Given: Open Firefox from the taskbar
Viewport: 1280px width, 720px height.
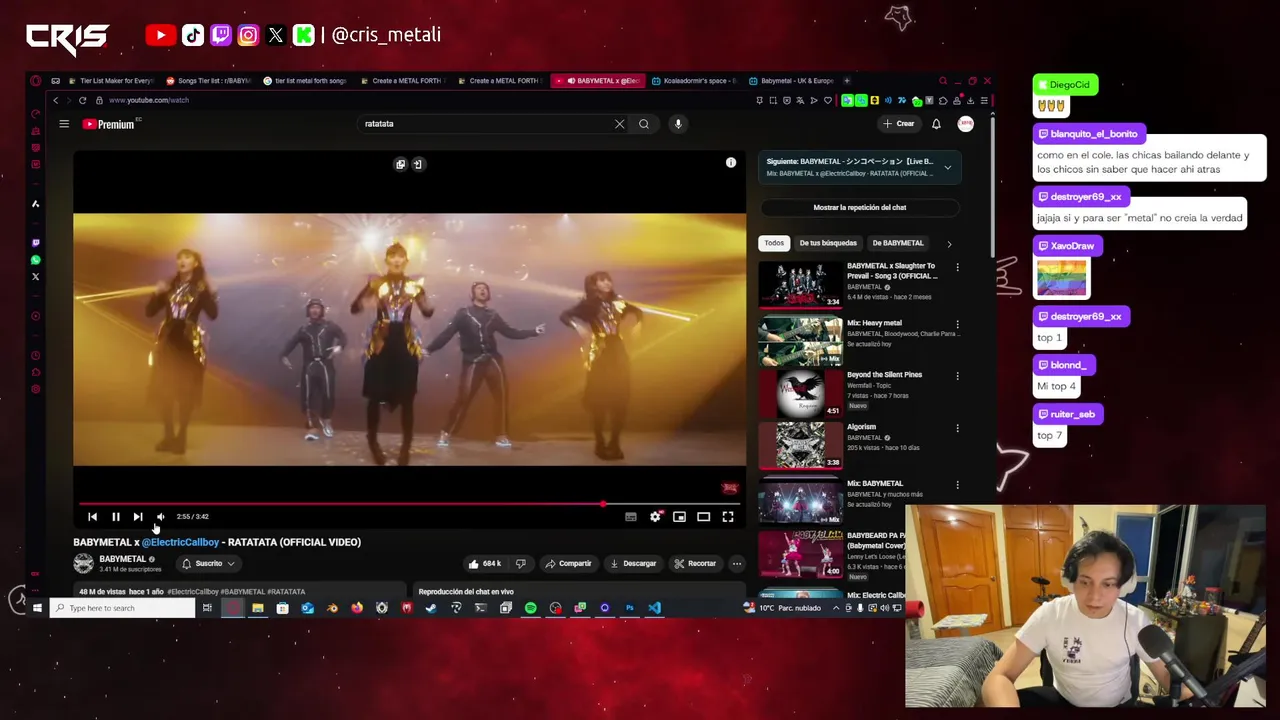Looking at the screenshot, I should coord(357,608).
